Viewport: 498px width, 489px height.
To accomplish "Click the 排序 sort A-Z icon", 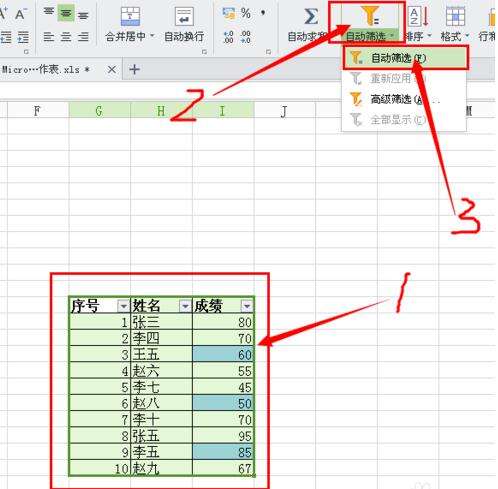I will click(419, 17).
